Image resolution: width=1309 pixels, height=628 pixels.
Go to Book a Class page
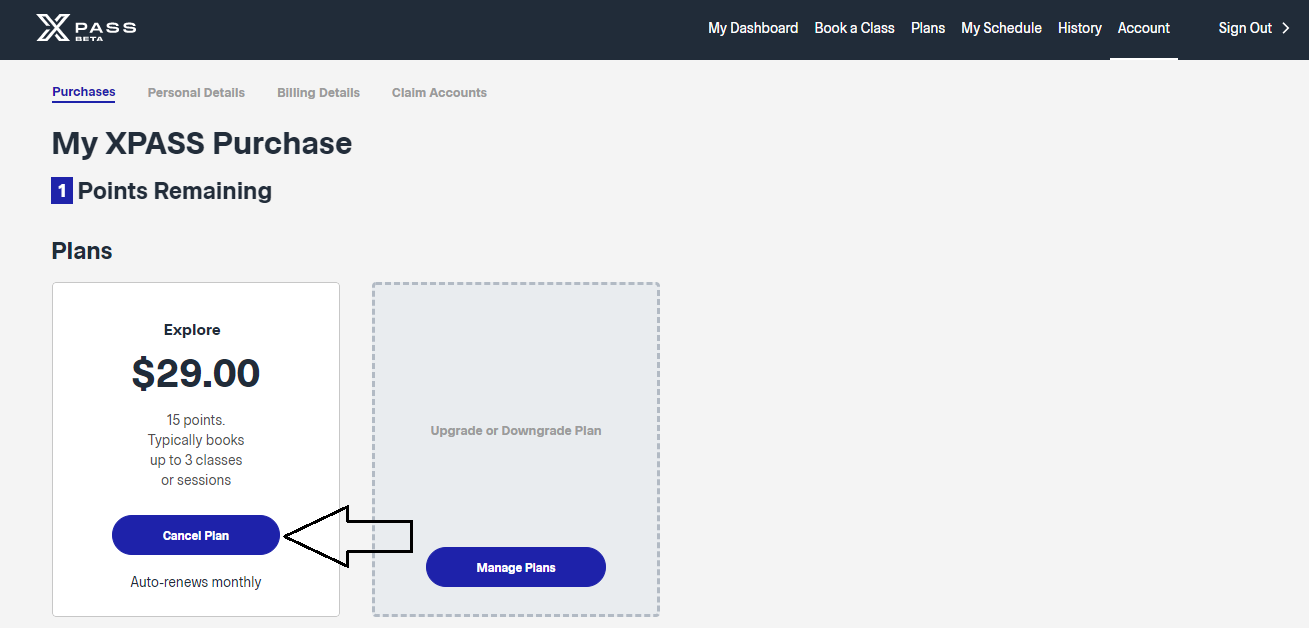pyautogui.click(x=854, y=28)
